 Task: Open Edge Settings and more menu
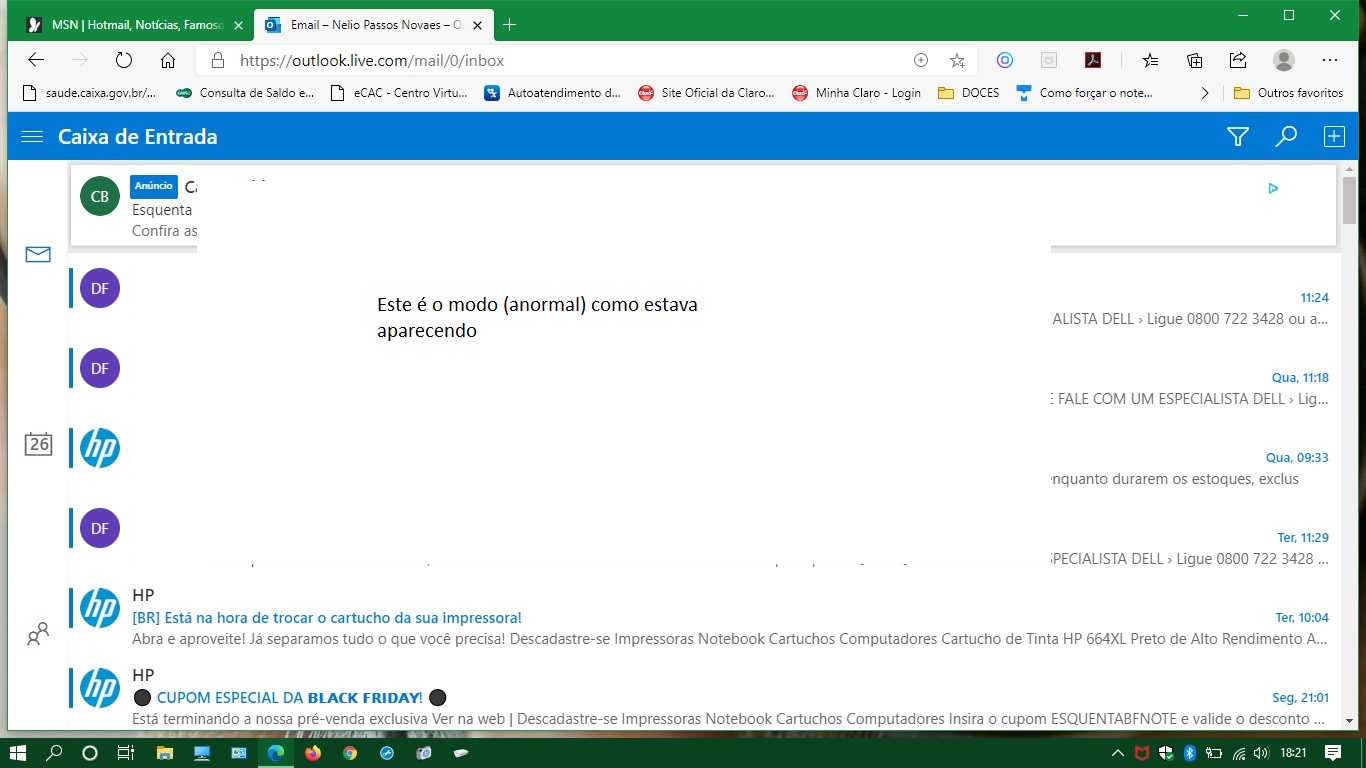coord(1330,60)
